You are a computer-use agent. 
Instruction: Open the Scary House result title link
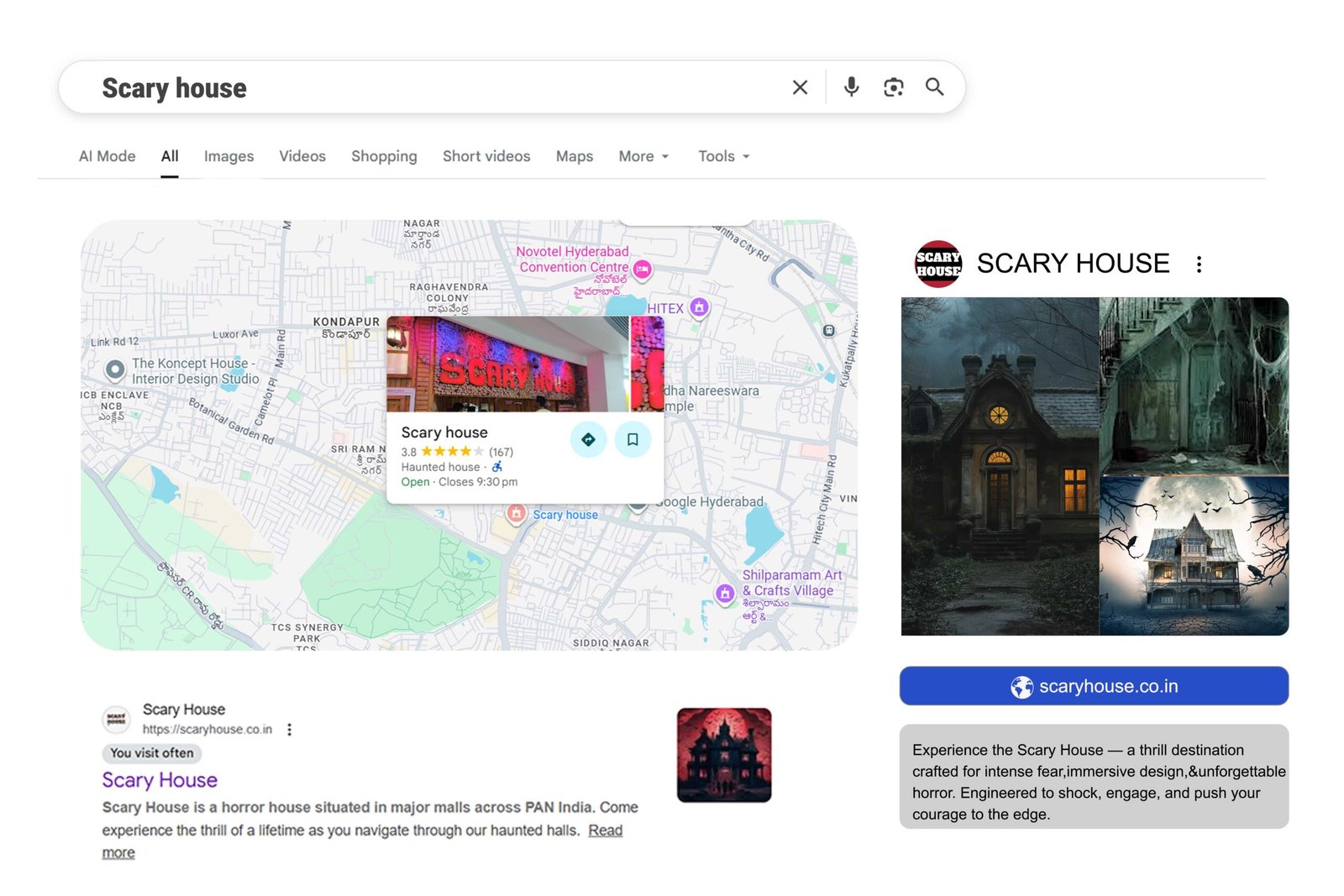160,780
